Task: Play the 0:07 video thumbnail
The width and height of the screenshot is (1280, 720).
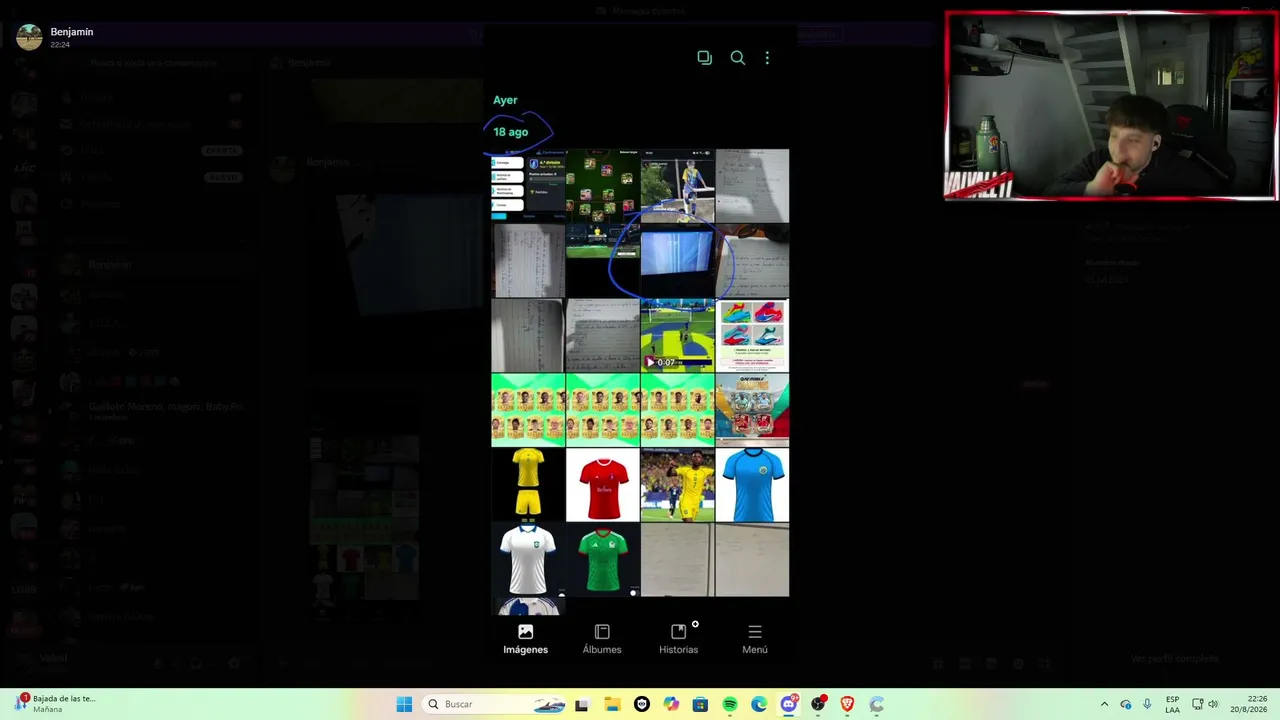Action: click(x=678, y=335)
